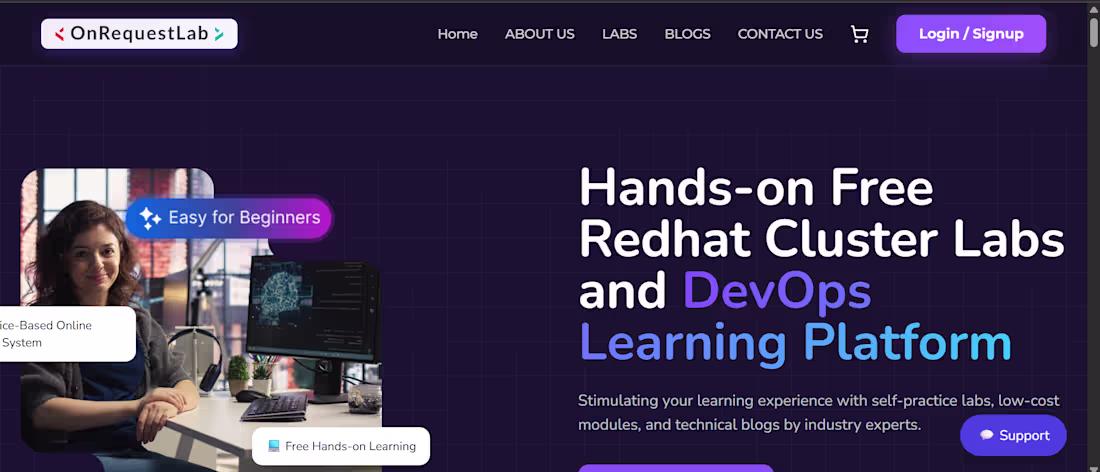This screenshot has width=1100, height=472.
Task: Click the Login / Signup button
Action: point(971,34)
